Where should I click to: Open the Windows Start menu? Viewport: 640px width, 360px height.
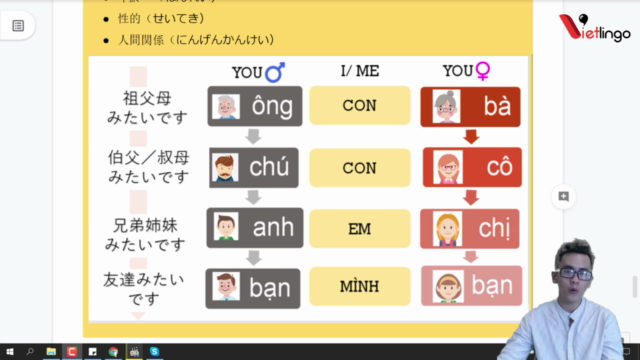click(x=10, y=351)
